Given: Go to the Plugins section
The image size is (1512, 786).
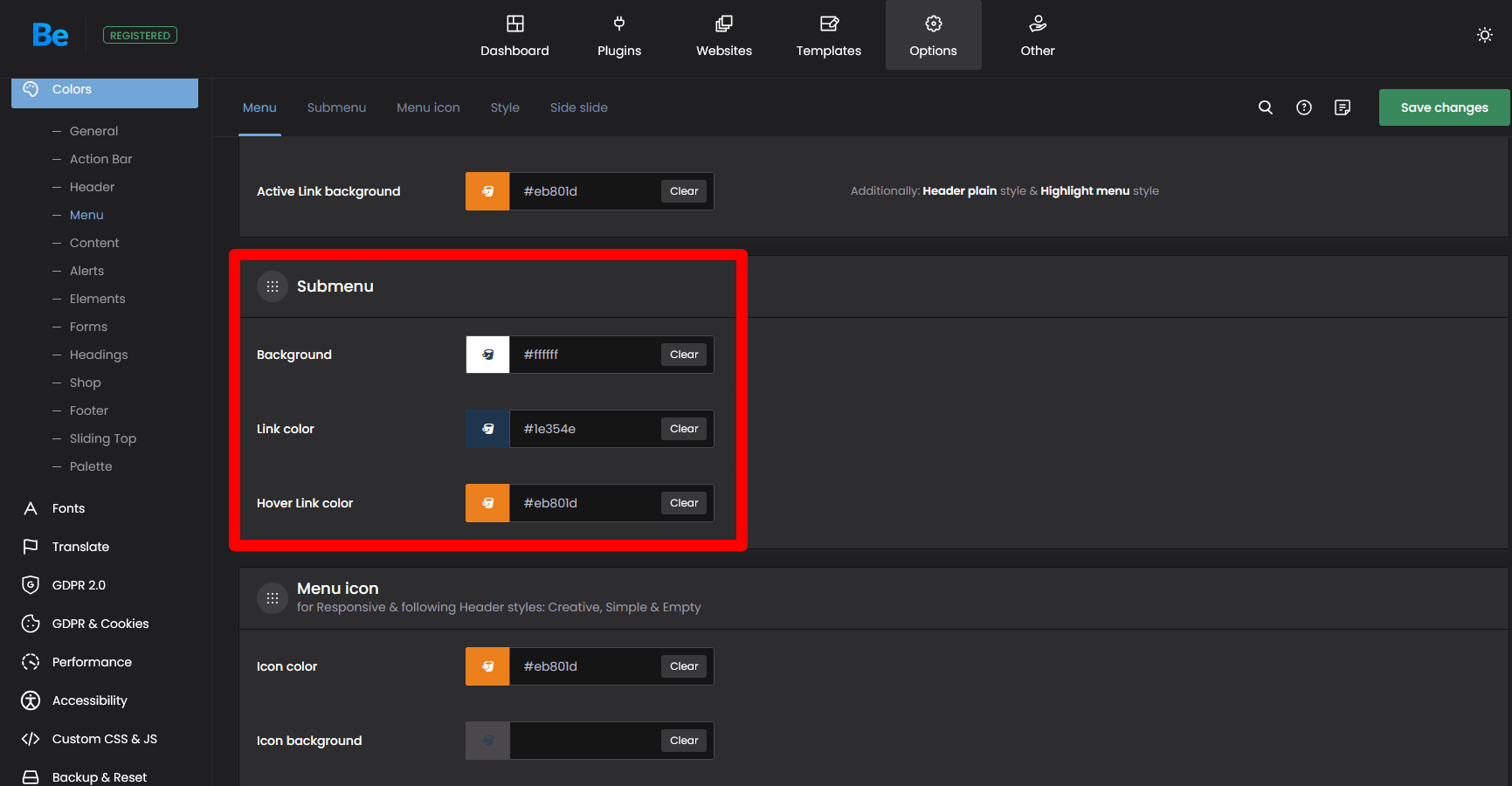Looking at the screenshot, I should coord(618,36).
